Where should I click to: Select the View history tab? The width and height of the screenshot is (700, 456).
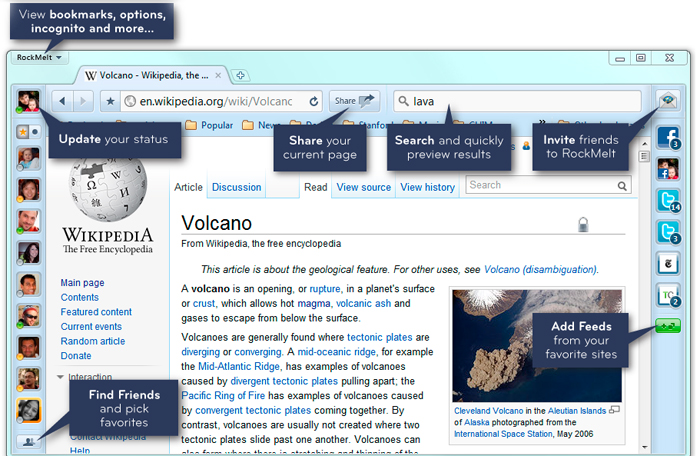[x=427, y=187]
